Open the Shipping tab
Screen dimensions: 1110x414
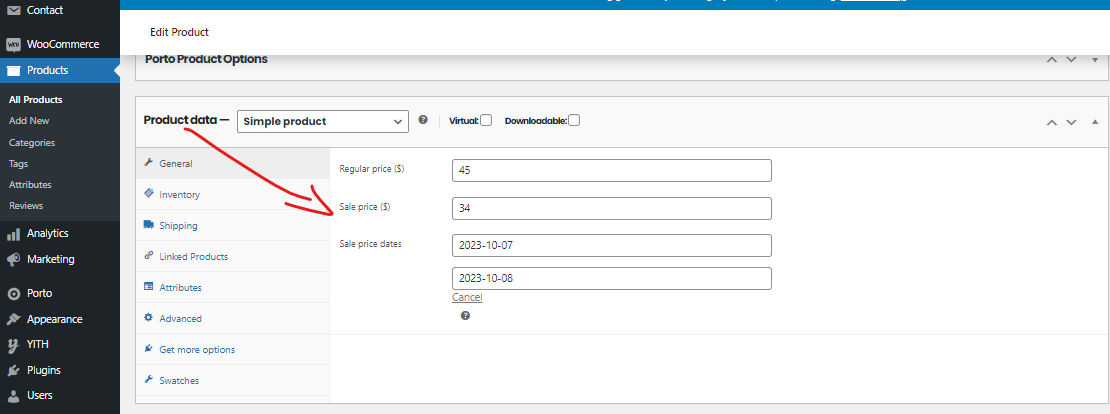tap(233, 226)
